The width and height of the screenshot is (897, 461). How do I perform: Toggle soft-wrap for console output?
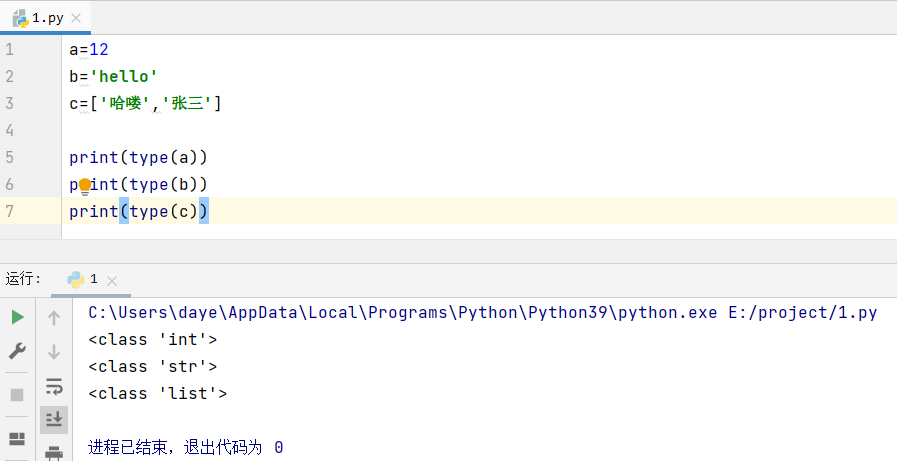pos(54,386)
